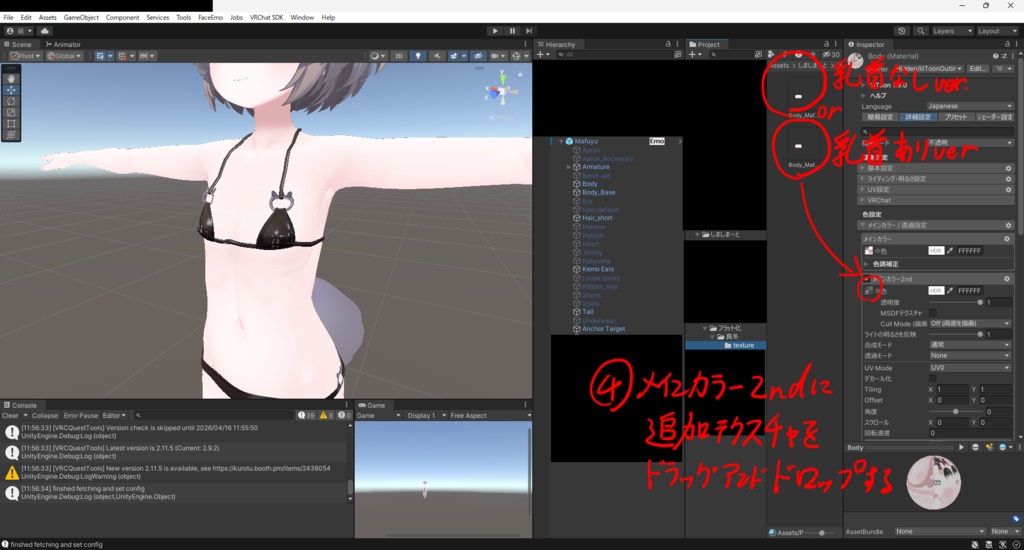Toggle hidden objects visibility in Scene
Image resolution: width=1024 pixels, height=550 pixels.
pyautogui.click(x=478, y=56)
